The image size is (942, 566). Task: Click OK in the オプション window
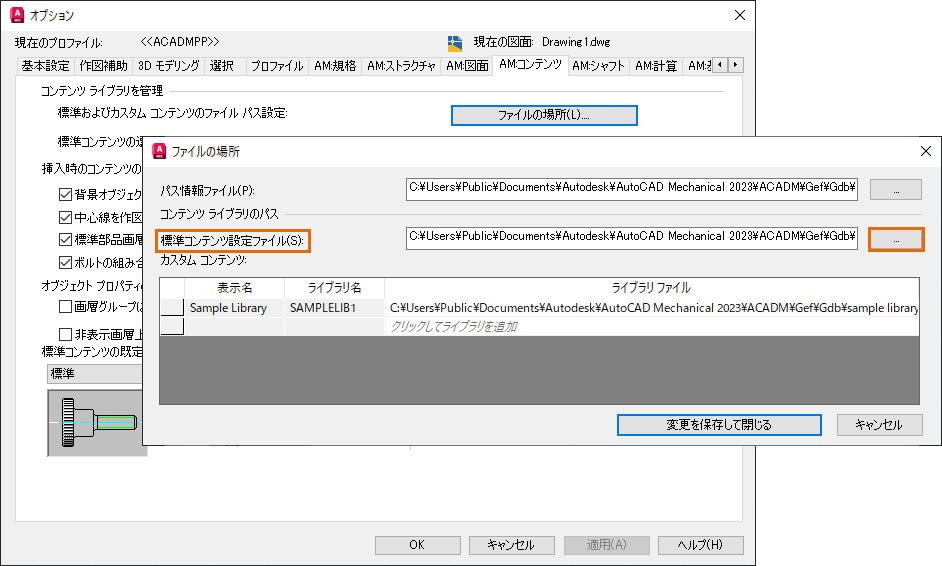tap(418, 545)
